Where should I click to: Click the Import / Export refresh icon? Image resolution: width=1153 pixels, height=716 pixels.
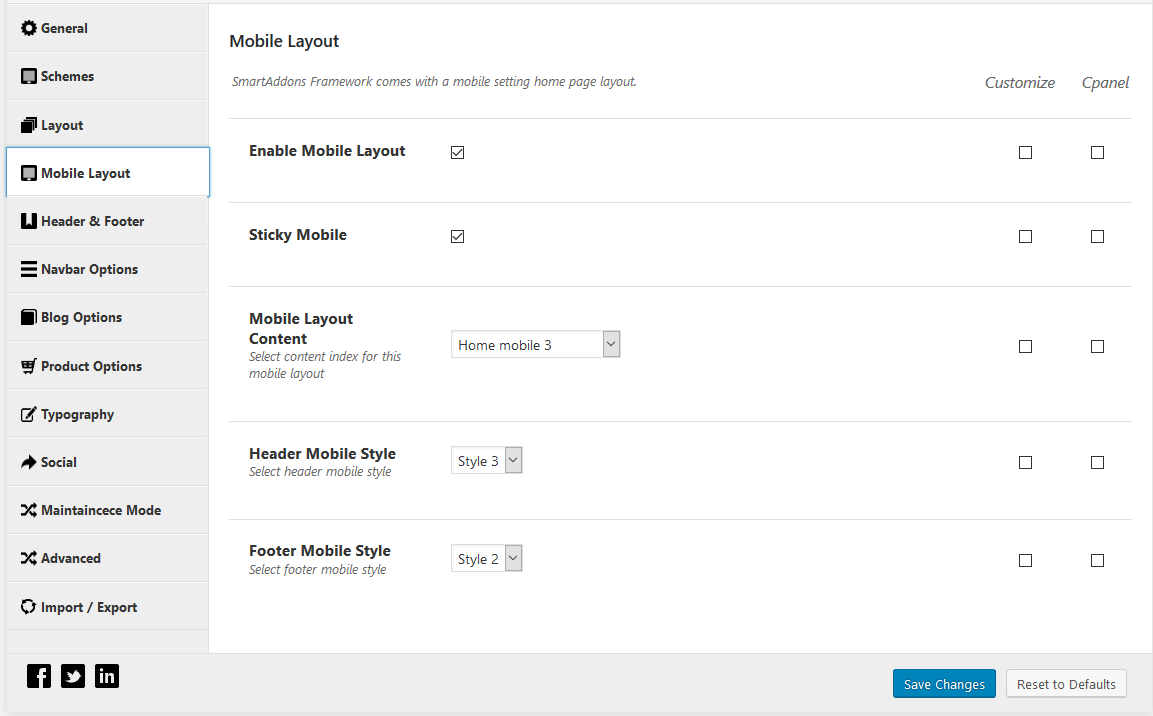point(29,607)
